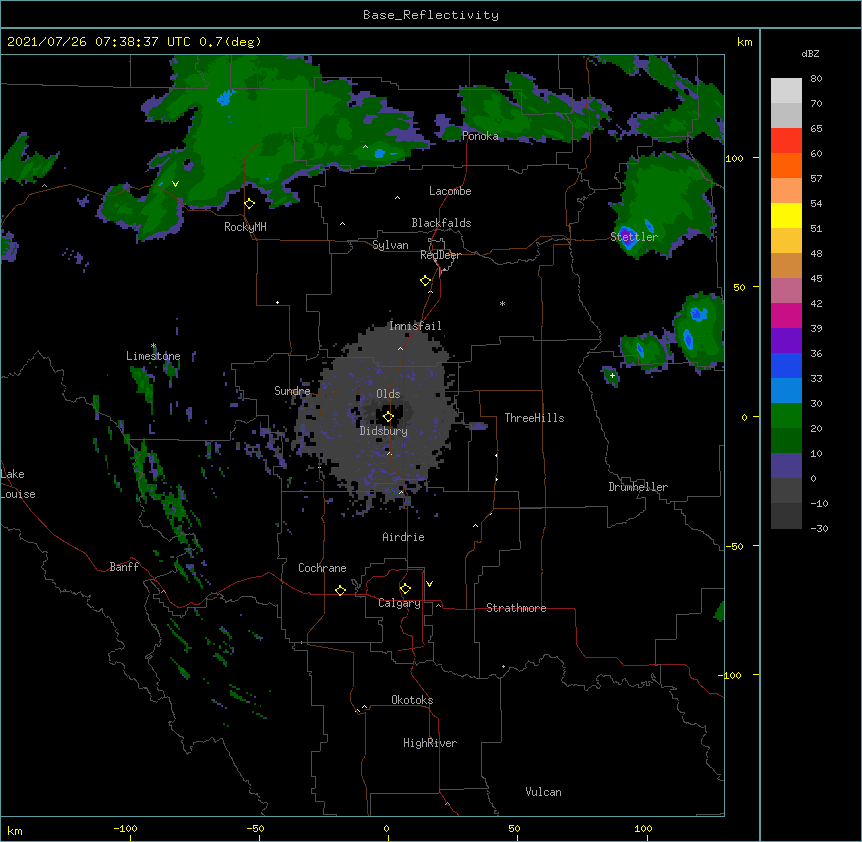Click the dBZ legend heading
Image resolution: width=862 pixels, height=842 pixels.
pos(810,54)
